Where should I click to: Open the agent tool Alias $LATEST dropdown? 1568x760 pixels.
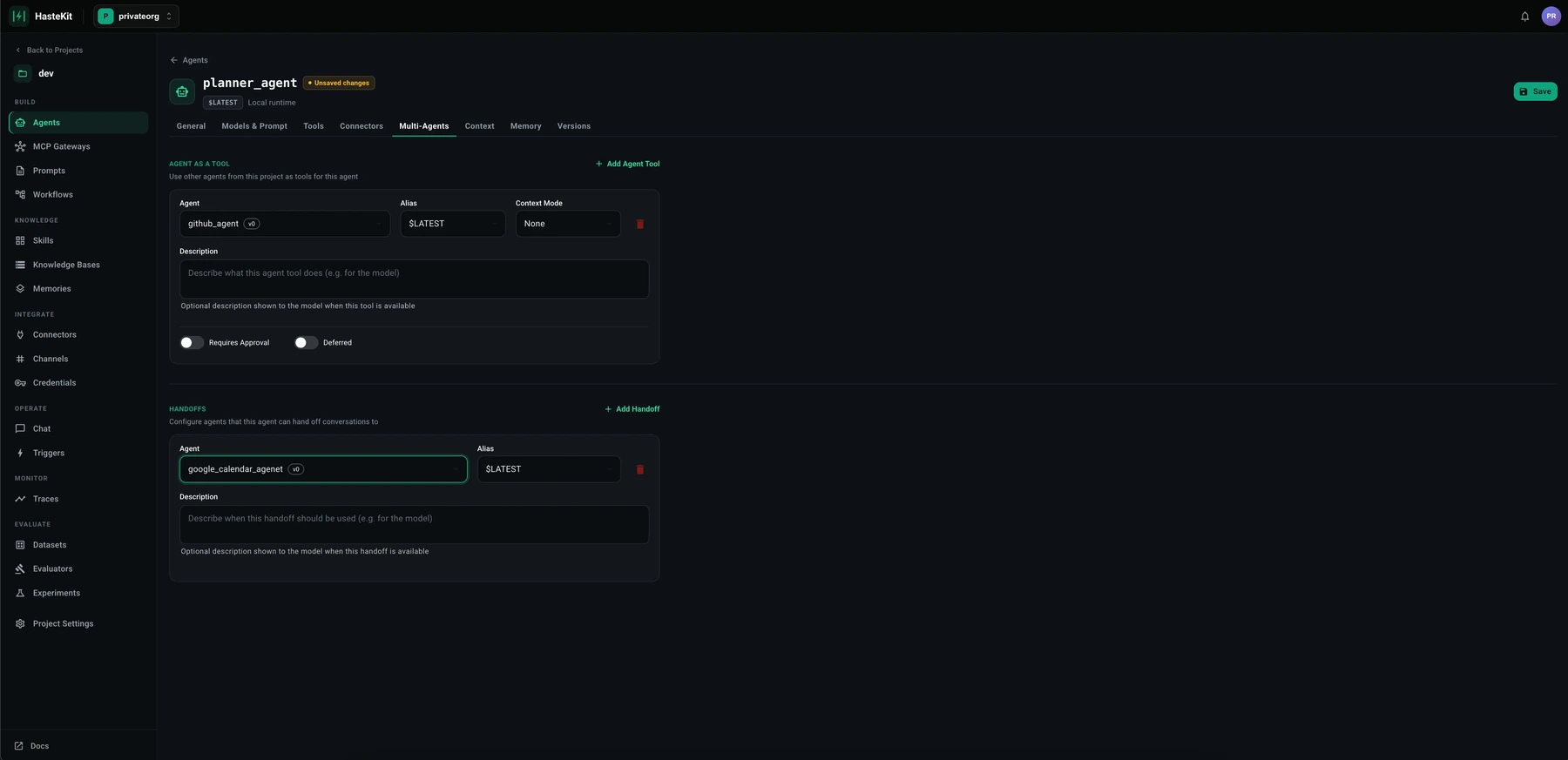[x=453, y=224]
